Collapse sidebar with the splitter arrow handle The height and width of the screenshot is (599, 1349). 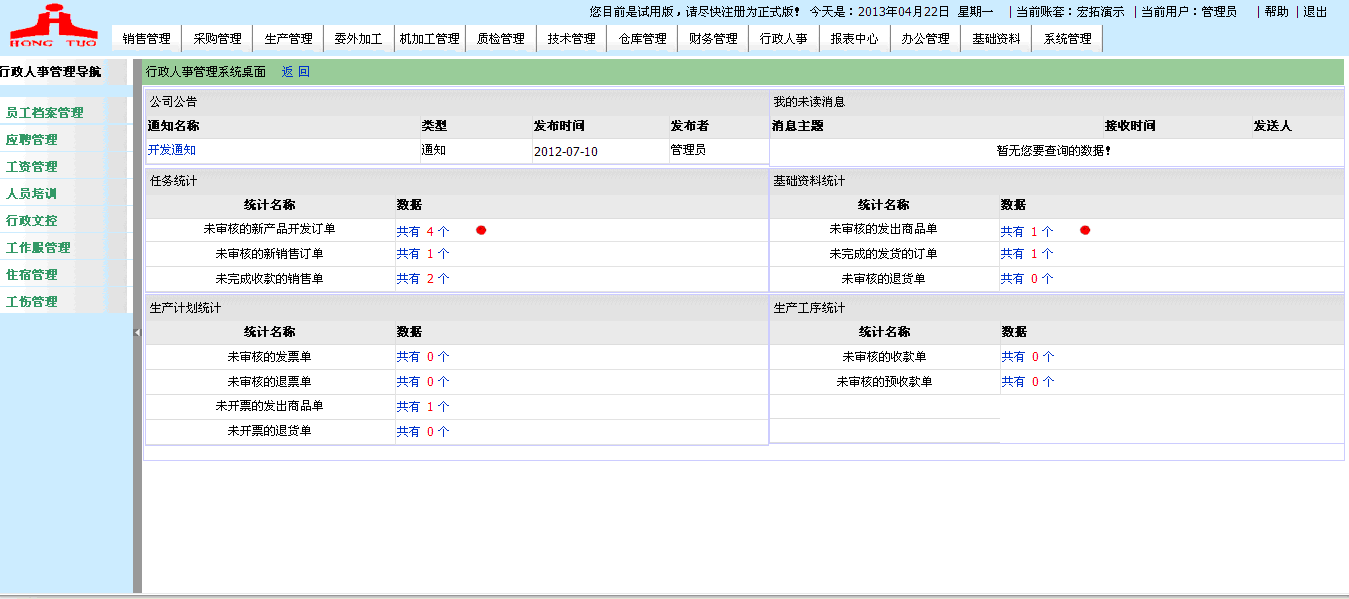137,332
